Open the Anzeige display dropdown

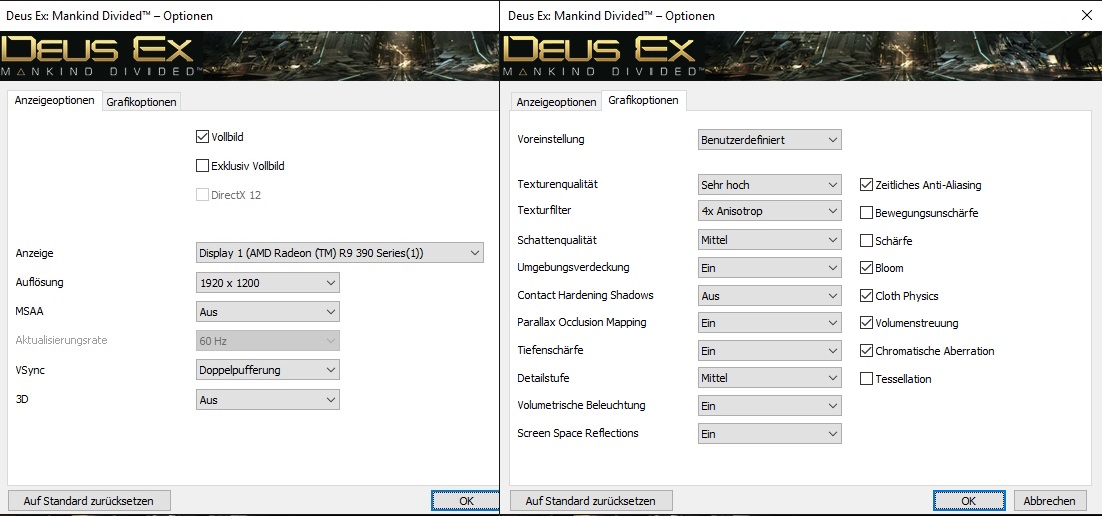pyautogui.click(x=339, y=252)
